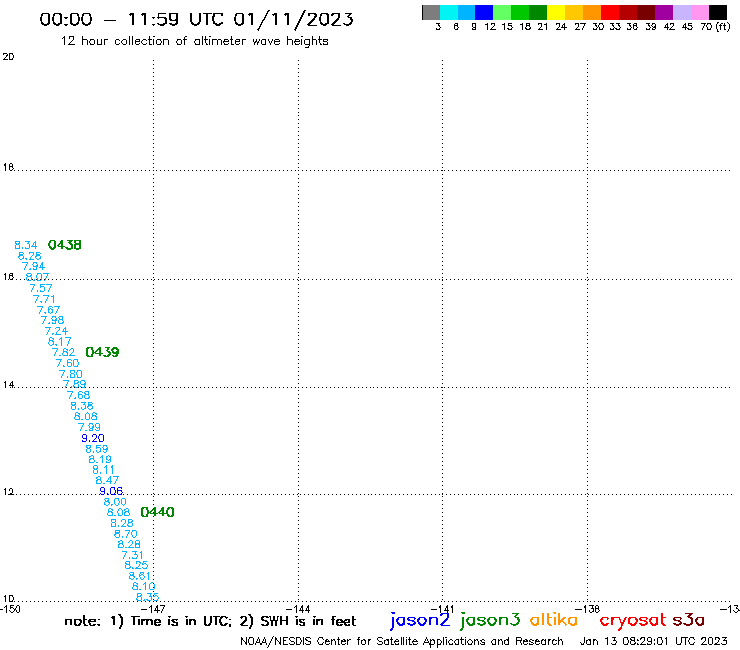The width and height of the screenshot is (740, 650).
Task: Click the wave height value 7.94
Action: [33, 266]
